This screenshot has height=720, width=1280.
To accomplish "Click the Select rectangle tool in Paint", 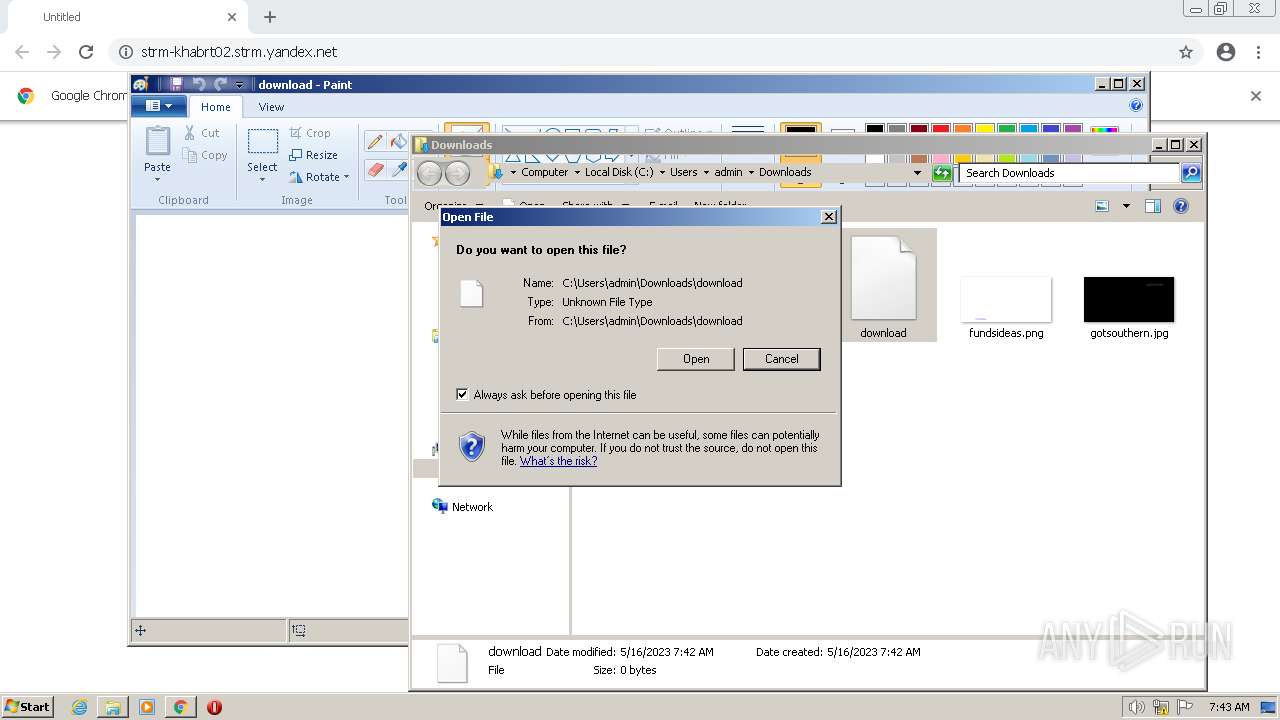I will click(x=263, y=142).
